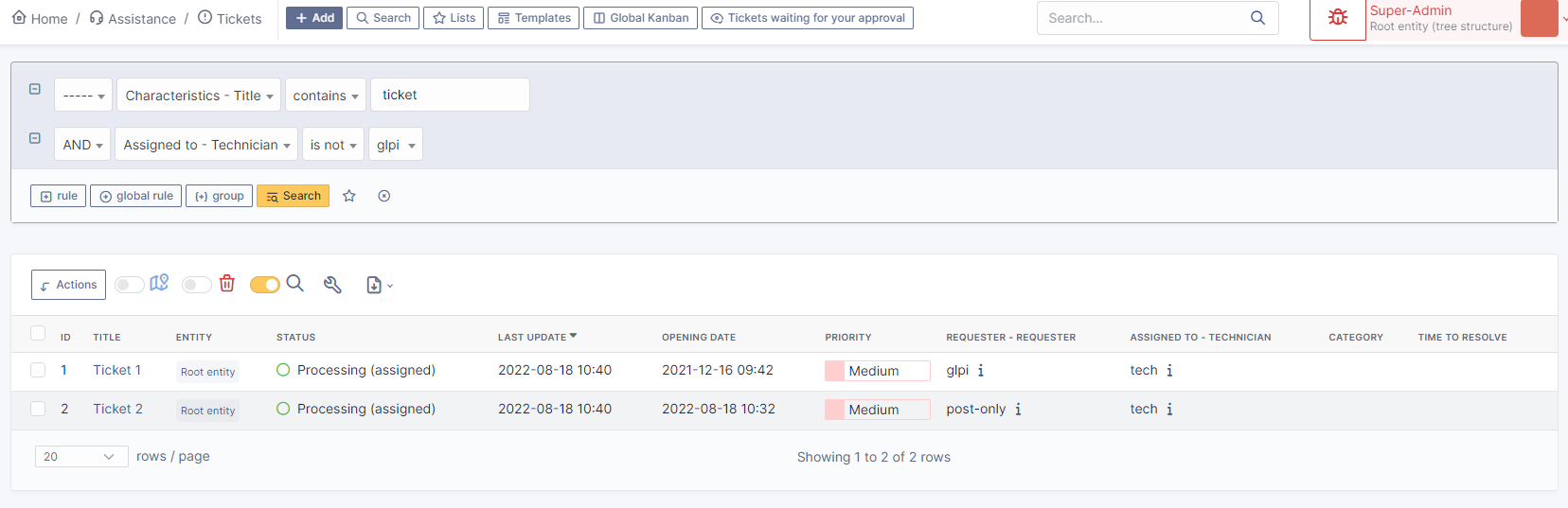Open the AND logical operator dropdown
The width and height of the screenshot is (1568, 508).
click(82, 145)
